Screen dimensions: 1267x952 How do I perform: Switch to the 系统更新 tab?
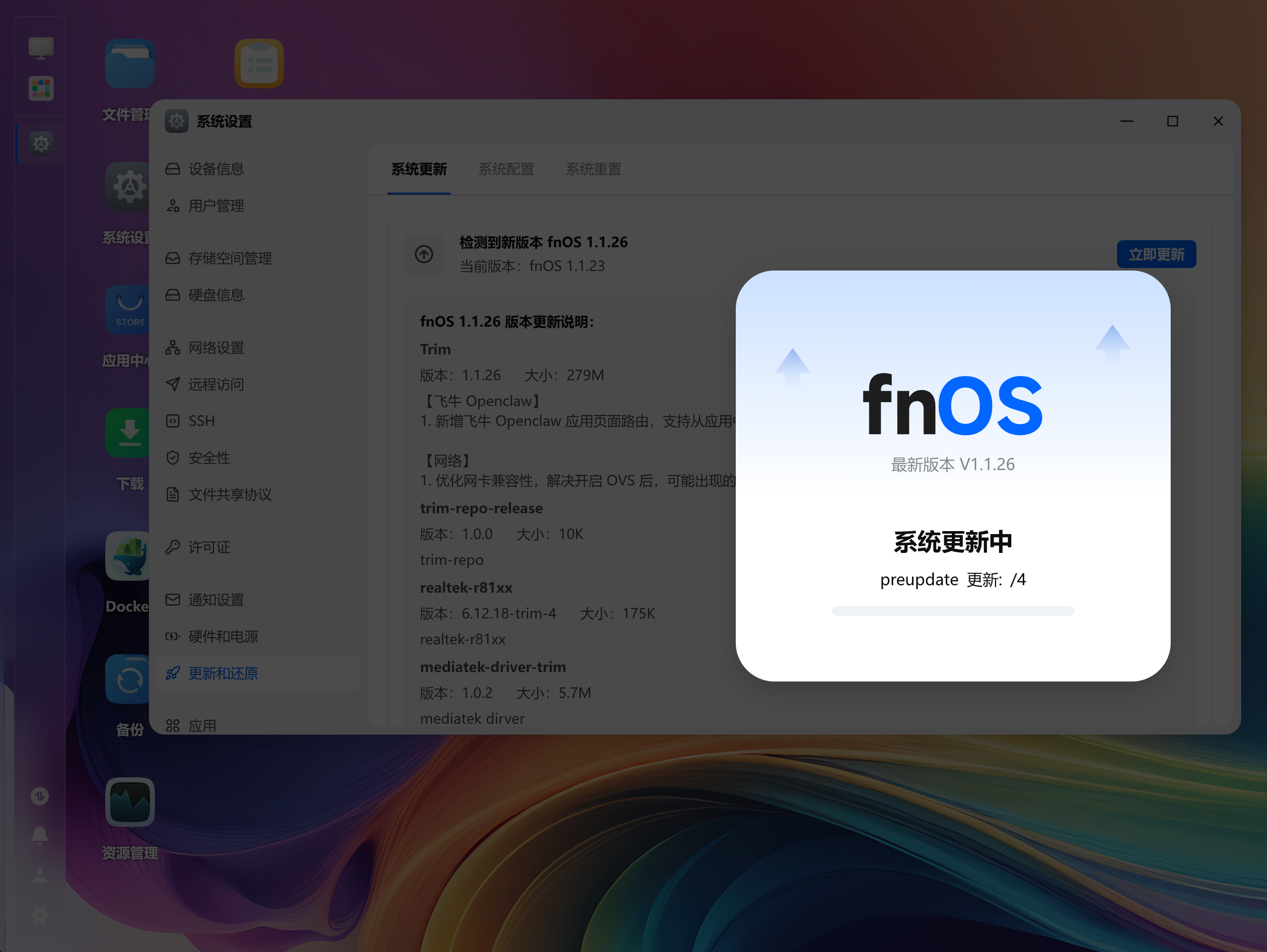419,170
